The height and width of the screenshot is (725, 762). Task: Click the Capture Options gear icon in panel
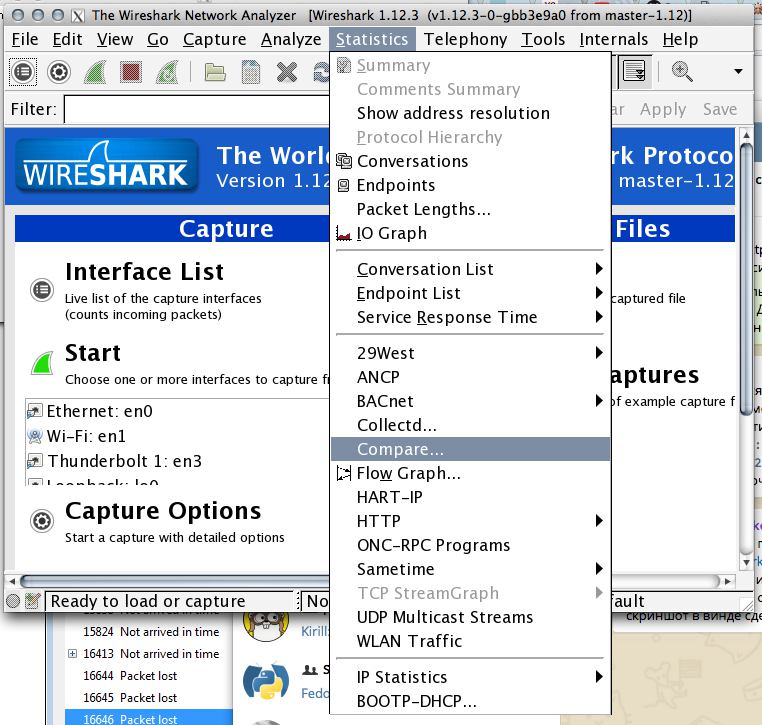click(x=42, y=521)
